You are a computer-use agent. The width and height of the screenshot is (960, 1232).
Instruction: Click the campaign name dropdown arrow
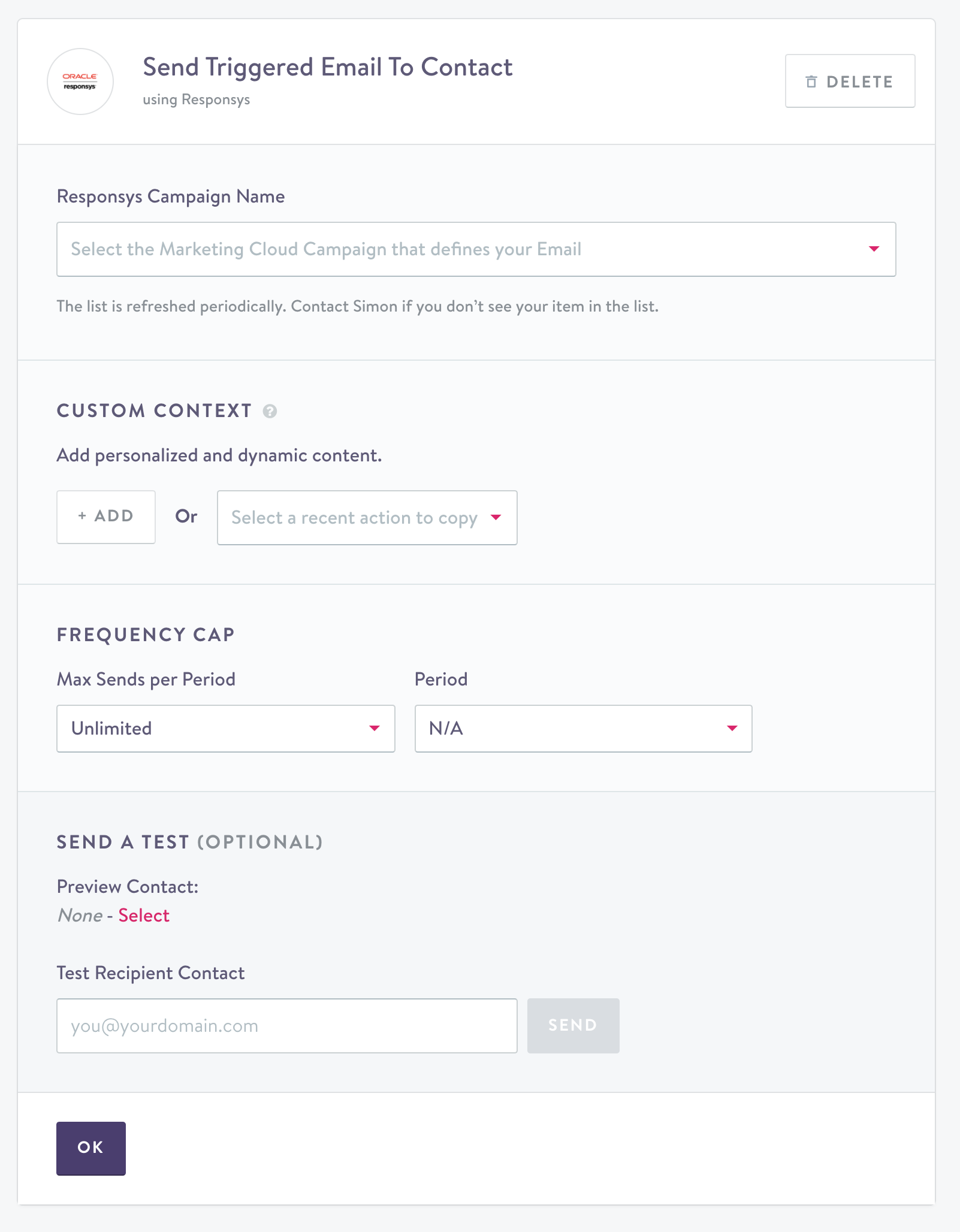[874, 249]
